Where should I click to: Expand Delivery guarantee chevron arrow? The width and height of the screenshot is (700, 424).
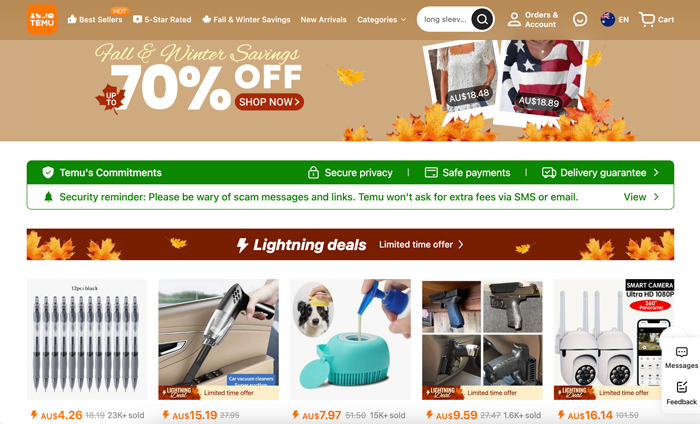click(656, 172)
